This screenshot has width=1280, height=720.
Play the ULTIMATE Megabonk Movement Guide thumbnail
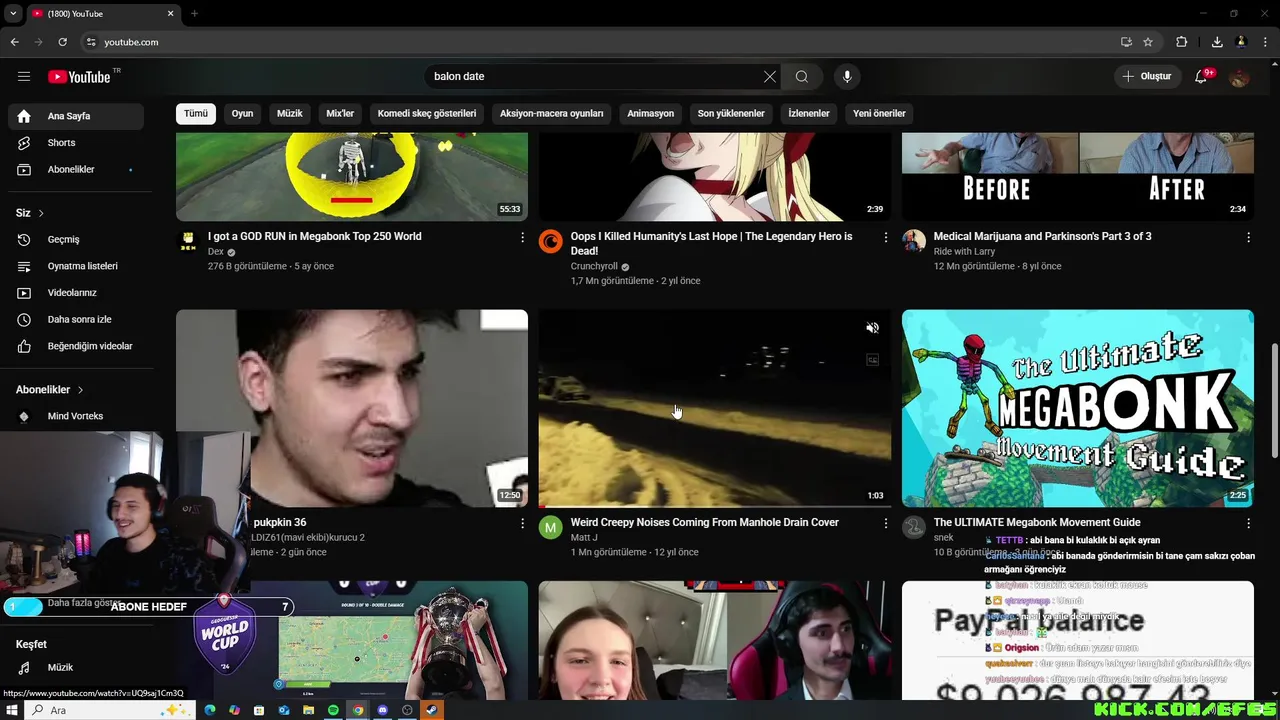(x=1078, y=408)
